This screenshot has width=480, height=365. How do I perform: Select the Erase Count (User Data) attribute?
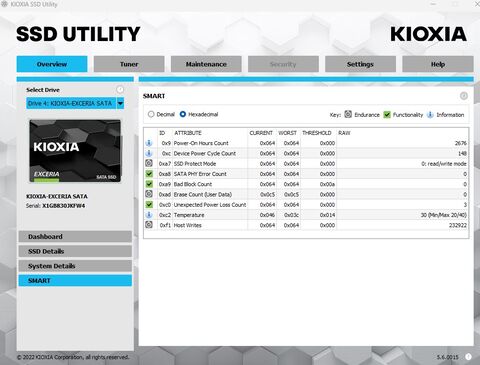(203, 194)
